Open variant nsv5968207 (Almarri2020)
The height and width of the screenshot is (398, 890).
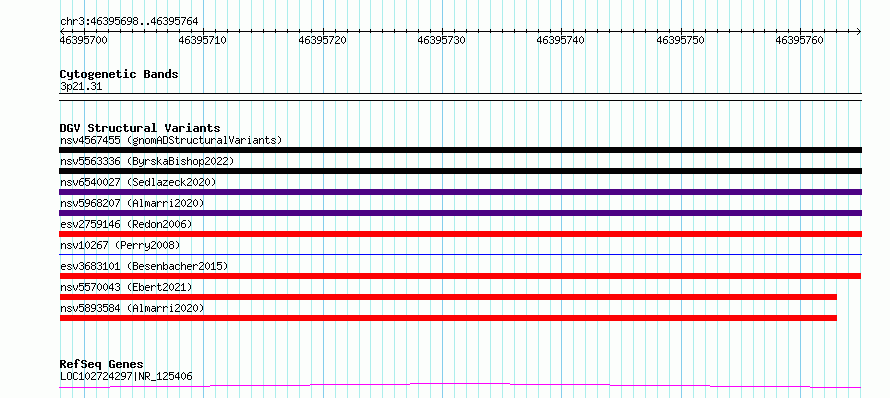point(132,203)
